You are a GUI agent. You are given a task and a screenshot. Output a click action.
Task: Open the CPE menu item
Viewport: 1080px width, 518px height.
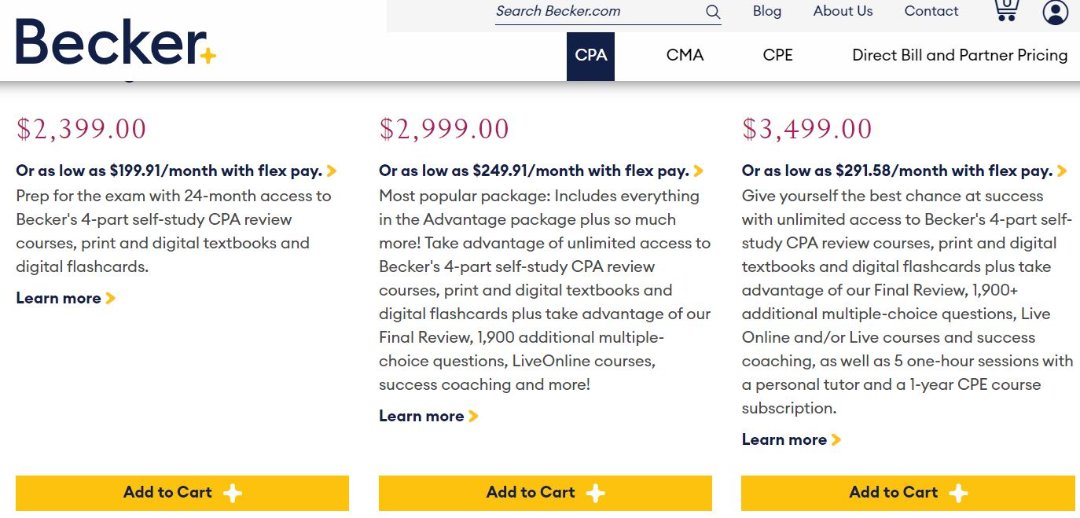click(x=778, y=56)
